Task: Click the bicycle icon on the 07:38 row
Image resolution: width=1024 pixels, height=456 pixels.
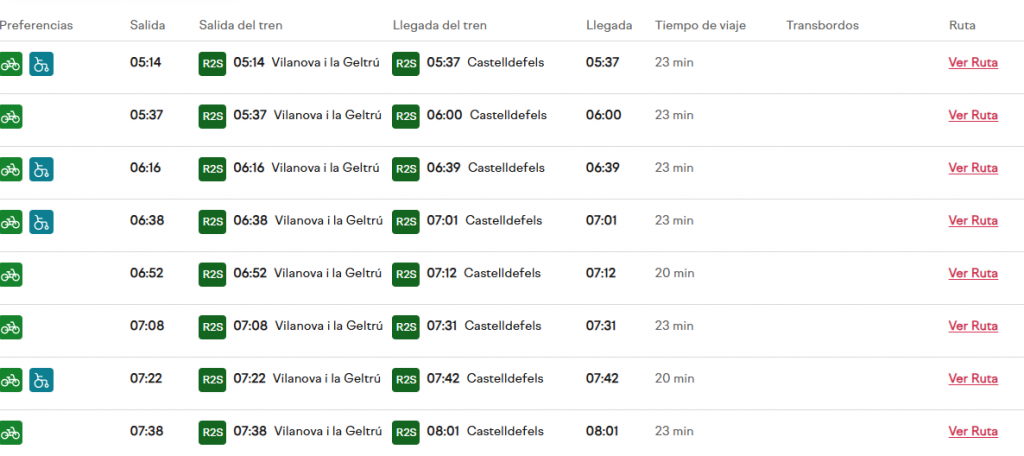Action: pos(10,433)
